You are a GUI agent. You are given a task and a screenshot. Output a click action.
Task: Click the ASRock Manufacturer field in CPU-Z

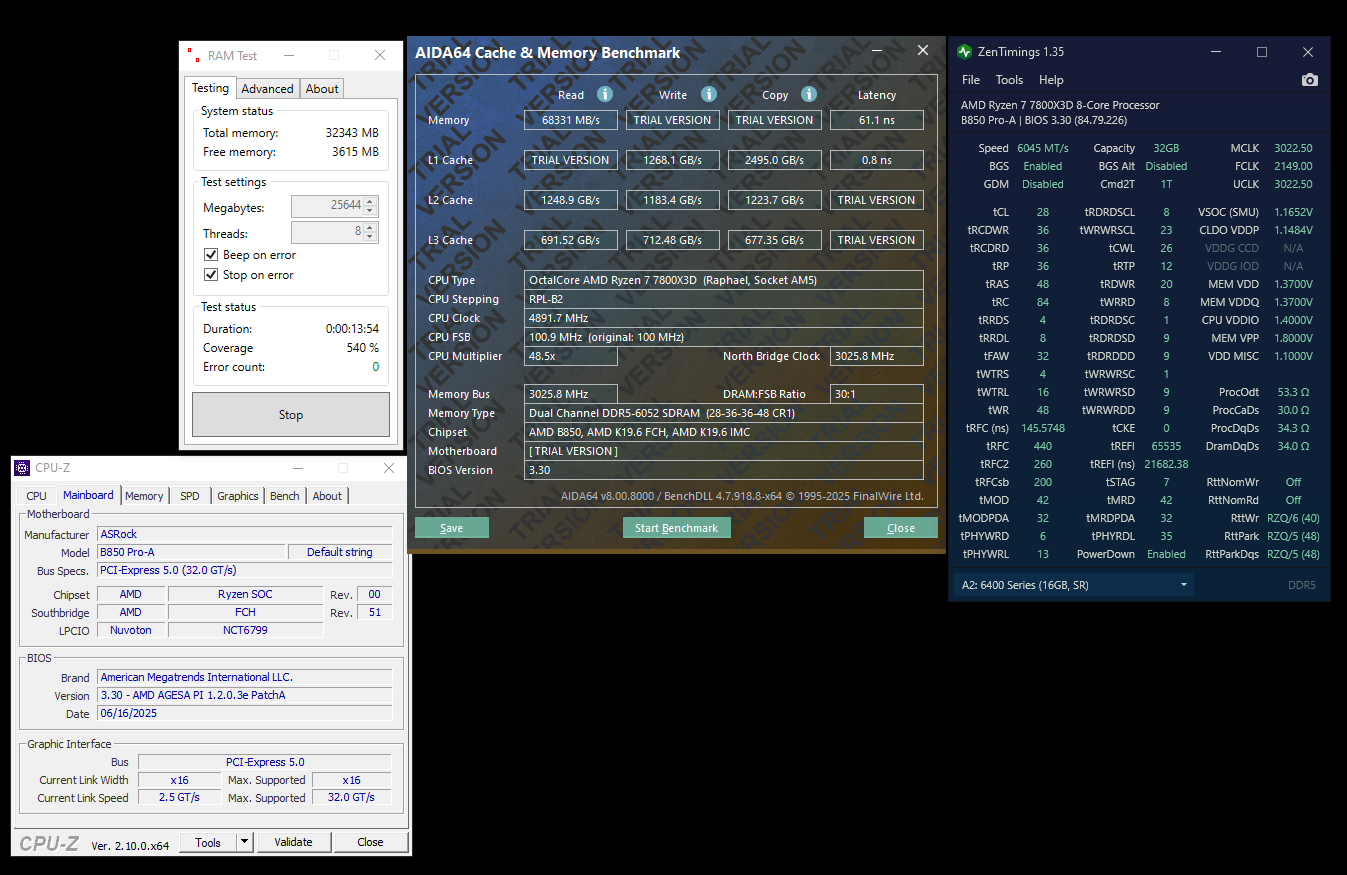(x=245, y=534)
